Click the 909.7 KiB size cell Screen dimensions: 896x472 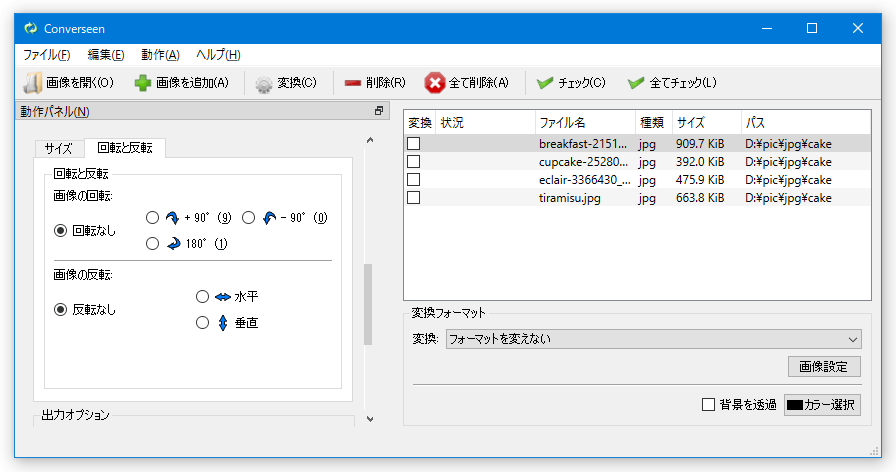(x=700, y=143)
